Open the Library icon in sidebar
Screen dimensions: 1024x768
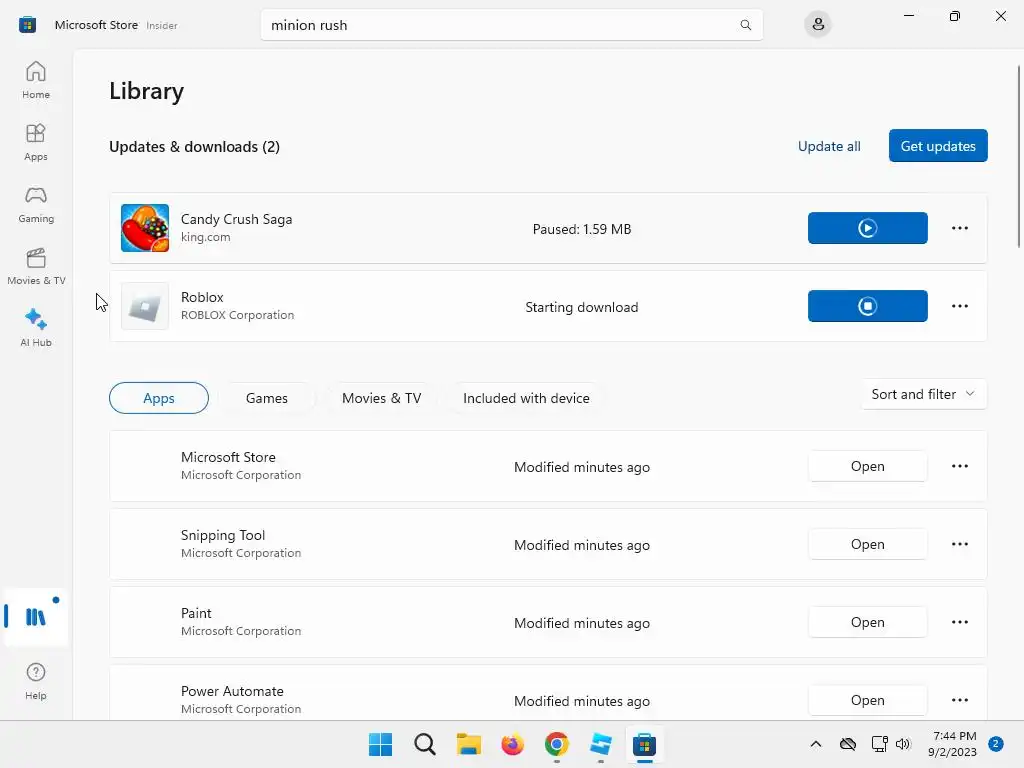[36, 616]
